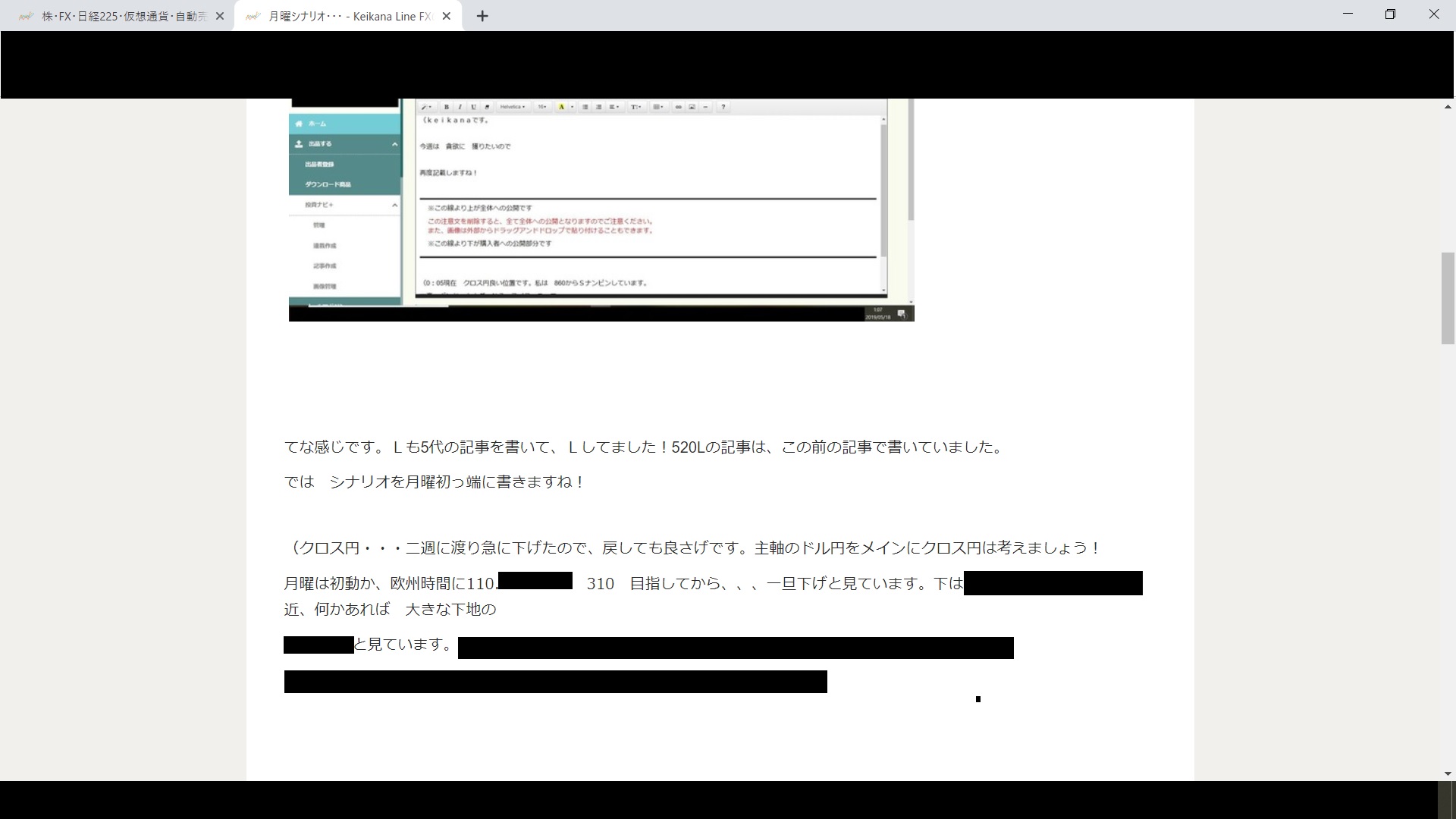The width and height of the screenshot is (1456, 819).
Task: Click the insert picture icon in editor
Action: pos(692,107)
